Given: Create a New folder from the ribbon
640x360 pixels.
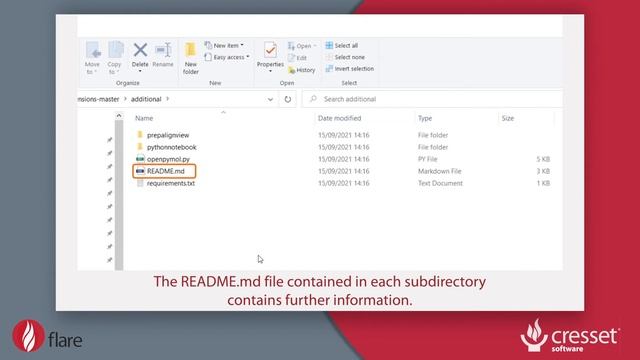Looking at the screenshot, I should click(191, 58).
